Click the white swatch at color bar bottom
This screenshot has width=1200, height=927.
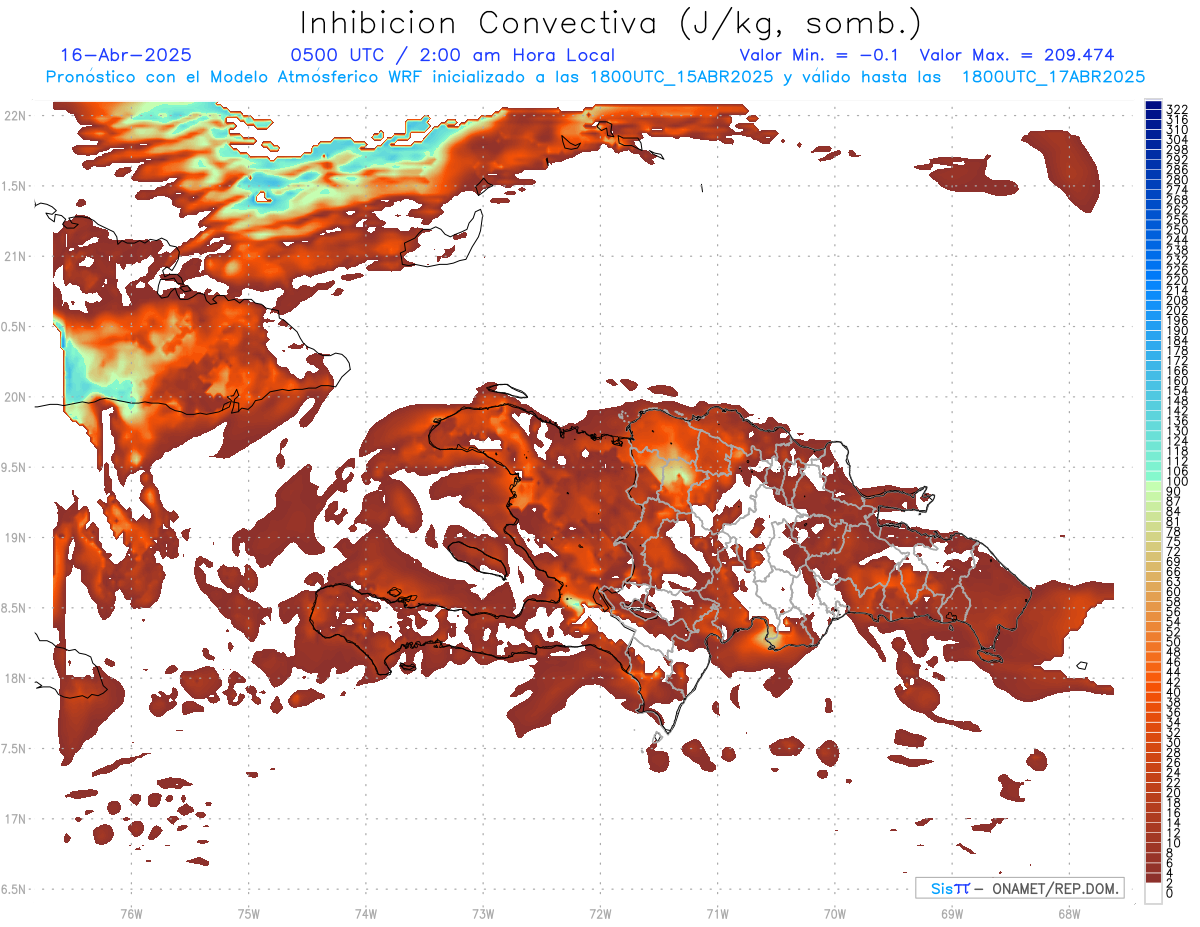coord(1153,892)
